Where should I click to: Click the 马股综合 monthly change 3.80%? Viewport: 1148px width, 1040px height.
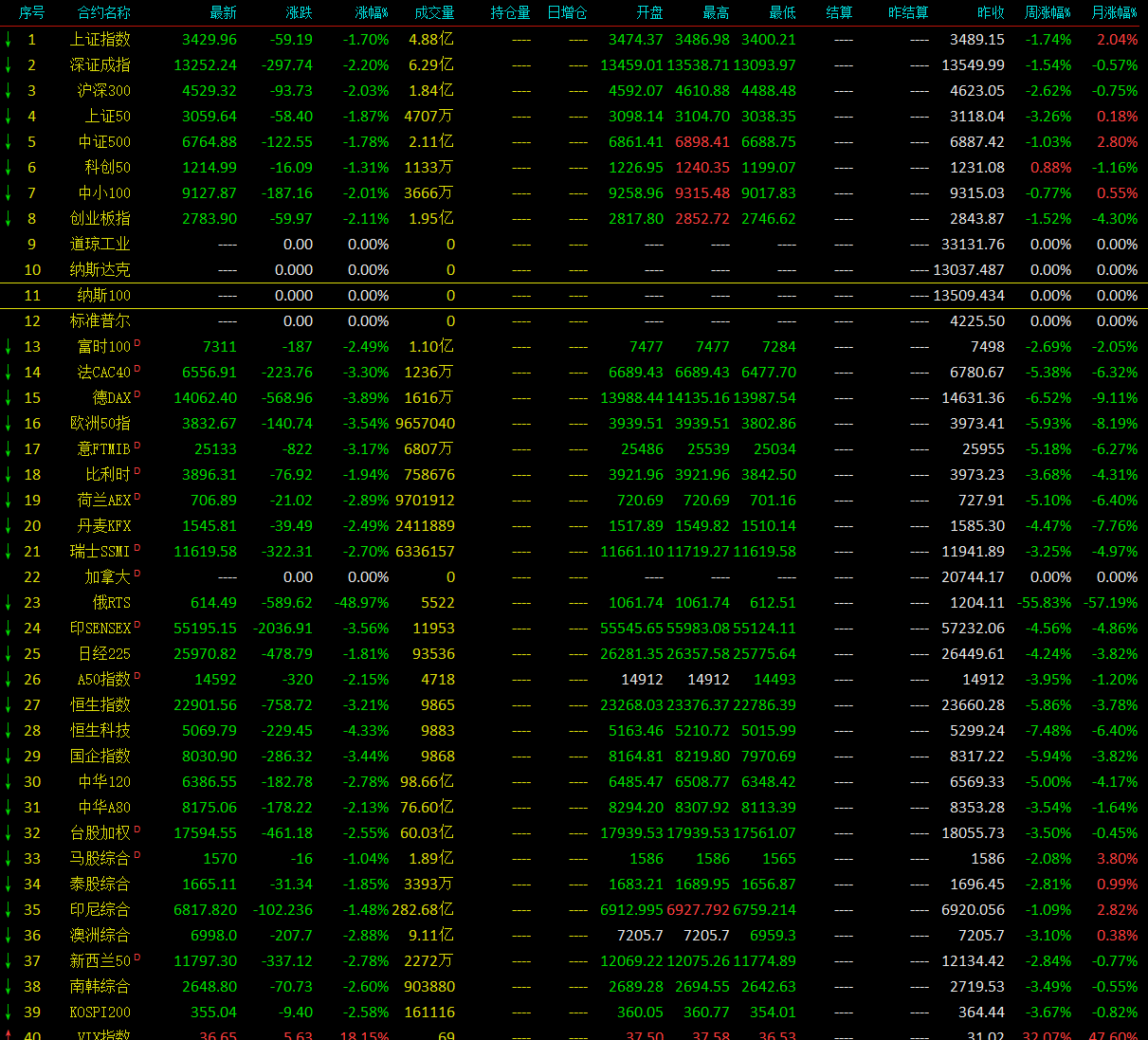[x=1117, y=859]
